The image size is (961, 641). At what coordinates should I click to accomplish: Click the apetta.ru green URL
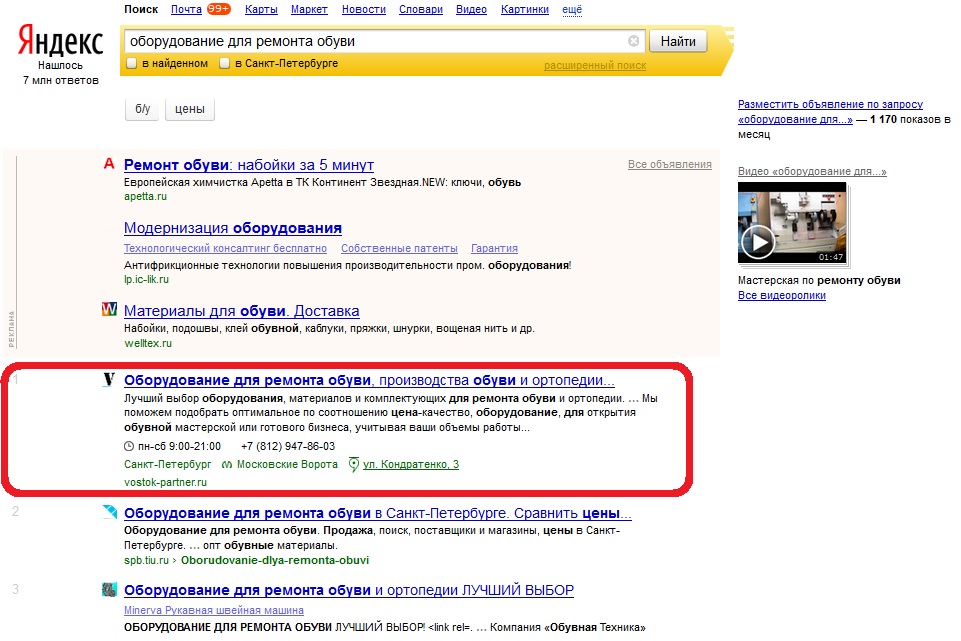click(x=145, y=196)
